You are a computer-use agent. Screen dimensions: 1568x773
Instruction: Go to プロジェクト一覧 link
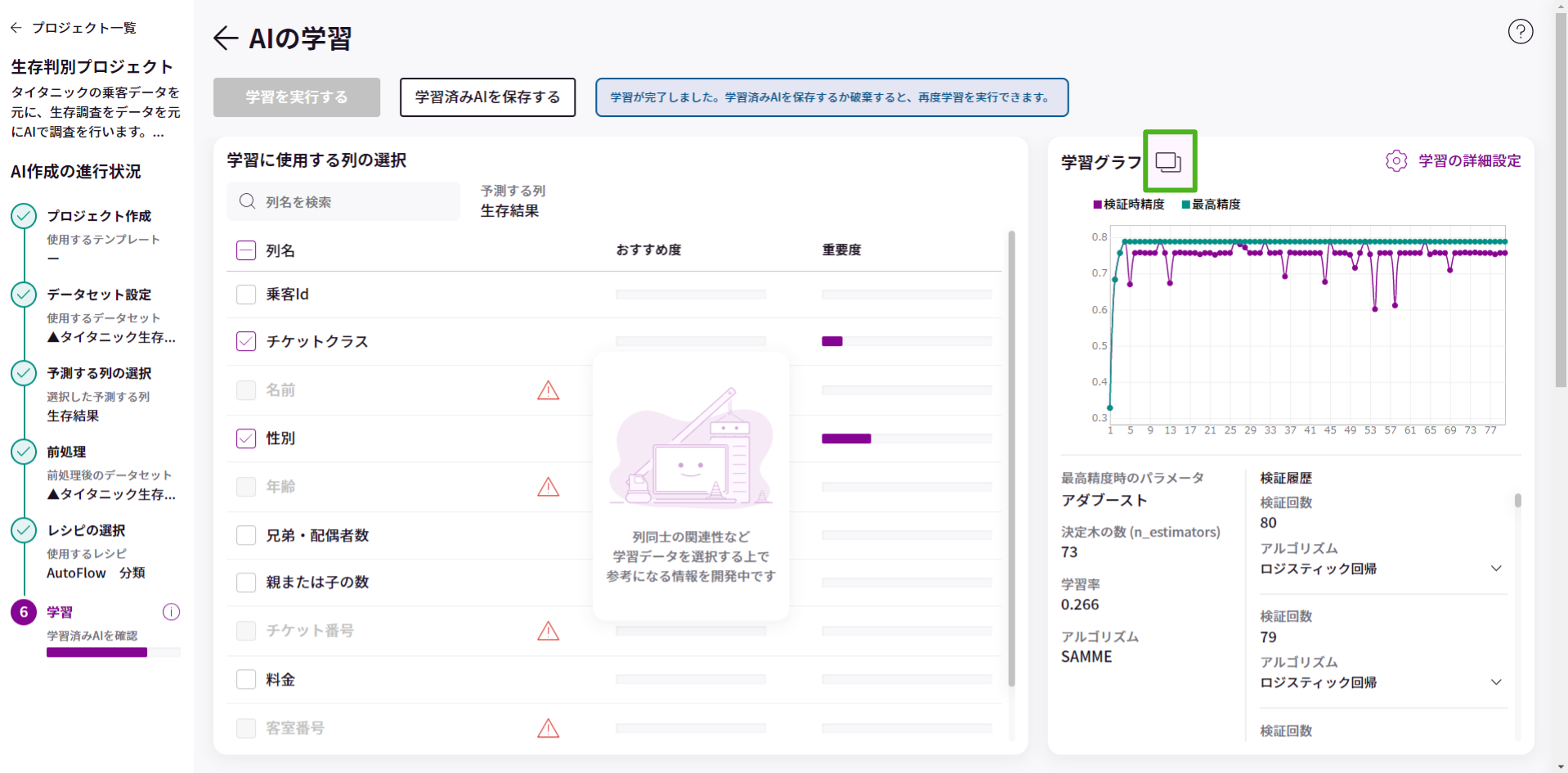(84, 28)
